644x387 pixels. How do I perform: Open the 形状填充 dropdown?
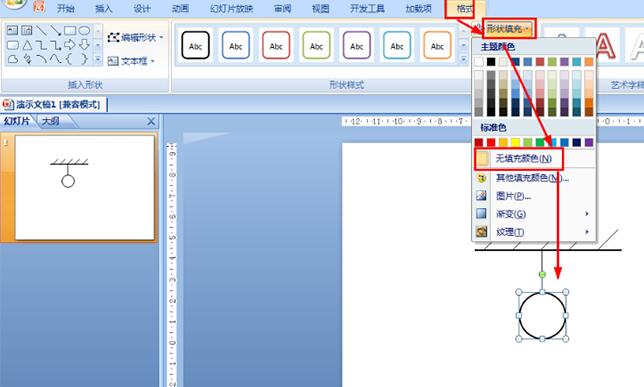(x=509, y=29)
